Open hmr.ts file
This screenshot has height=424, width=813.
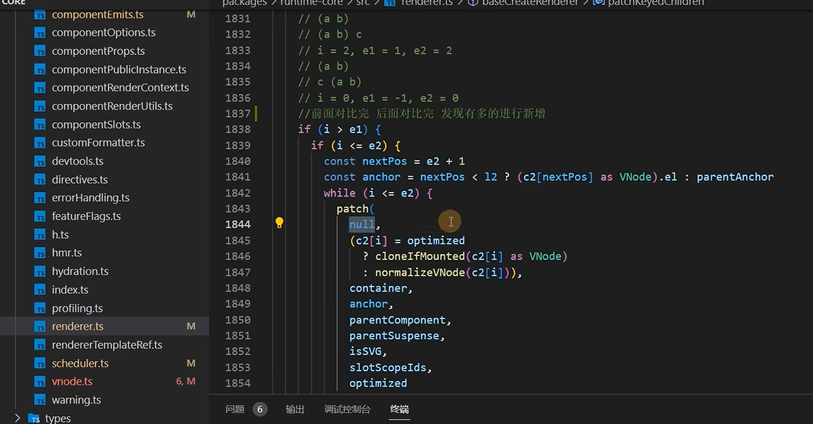point(66,253)
